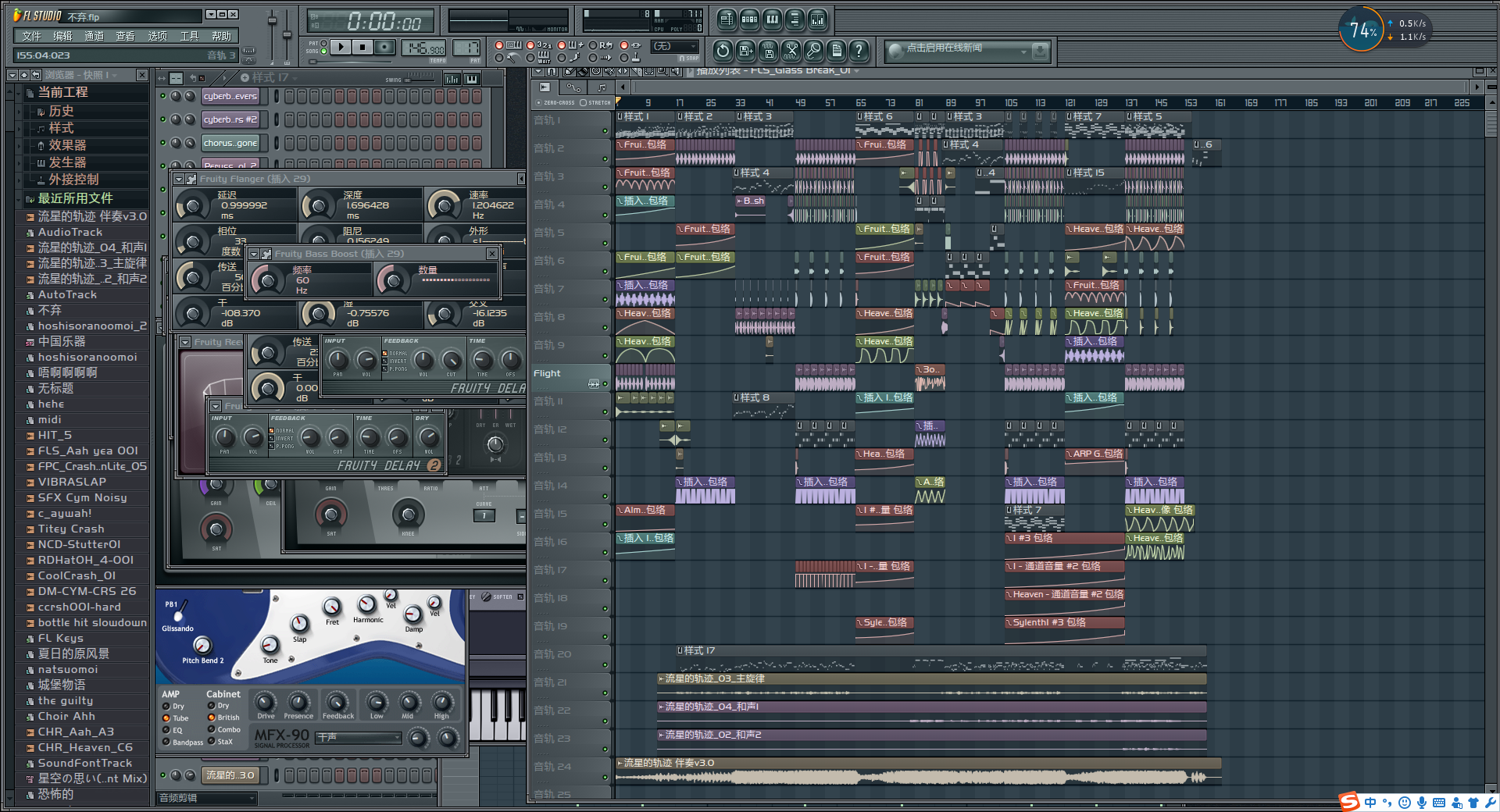The image size is (1500, 812).
Task: Open the 编辑 menu
Action: 62,36
